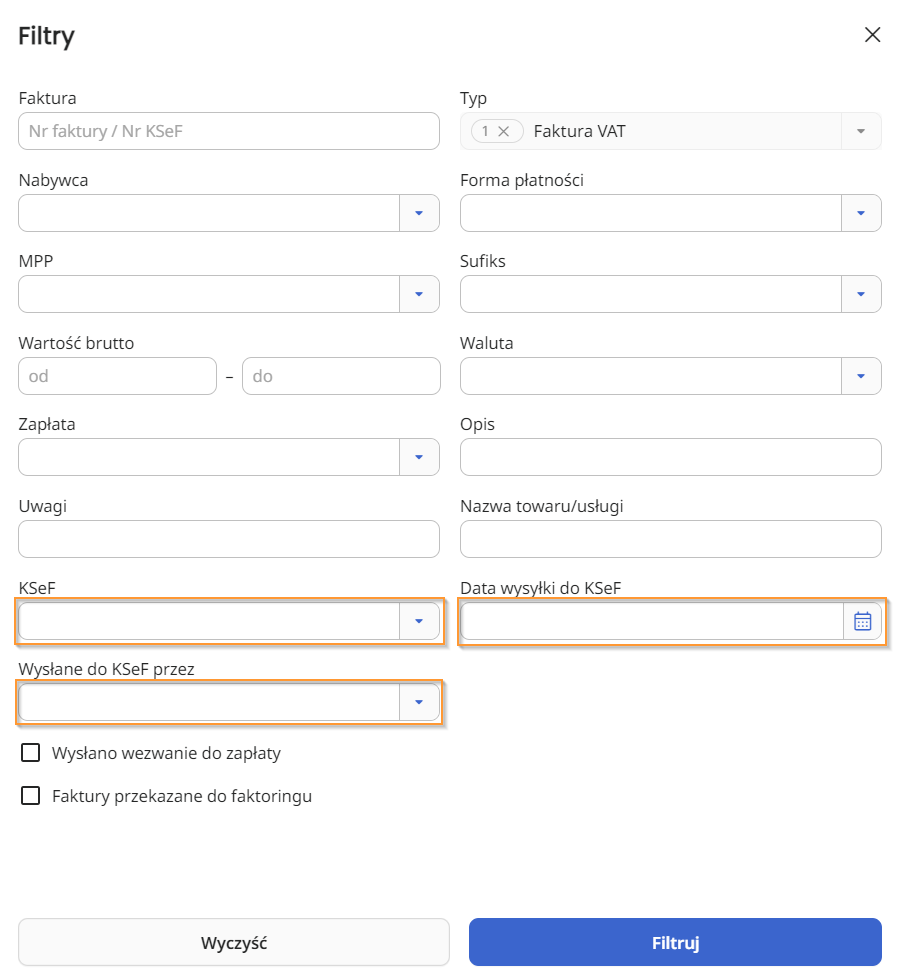Open the Waluta dropdown
The image size is (897, 976).
tap(861, 376)
